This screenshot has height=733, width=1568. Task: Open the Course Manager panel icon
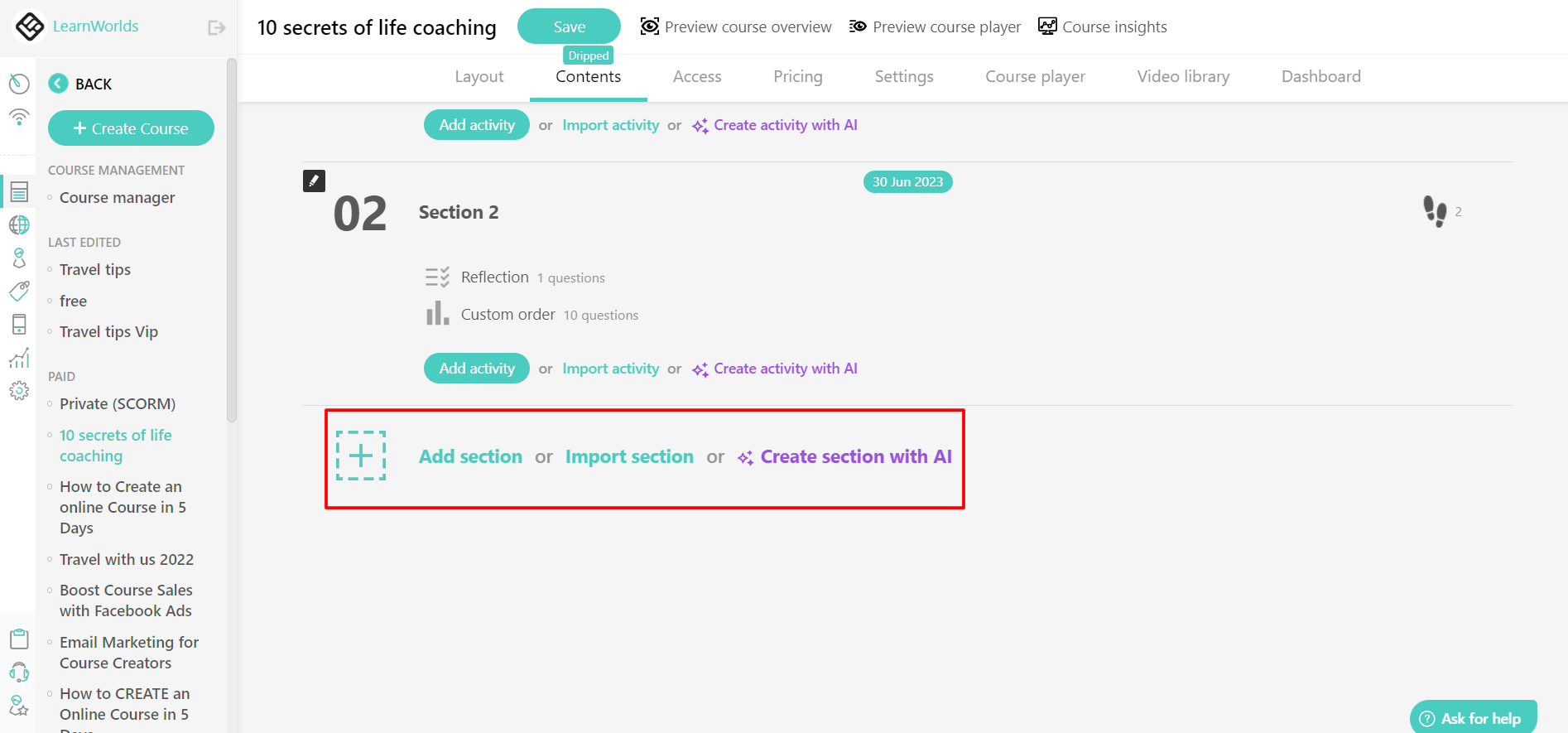click(19, 191)
